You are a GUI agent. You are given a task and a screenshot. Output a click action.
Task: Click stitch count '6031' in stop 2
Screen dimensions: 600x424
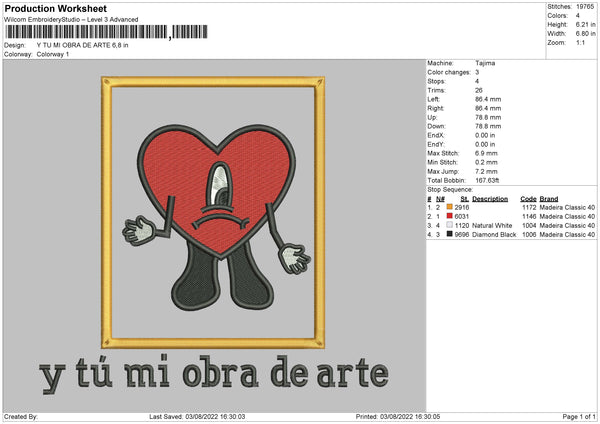tap(462, 216)
